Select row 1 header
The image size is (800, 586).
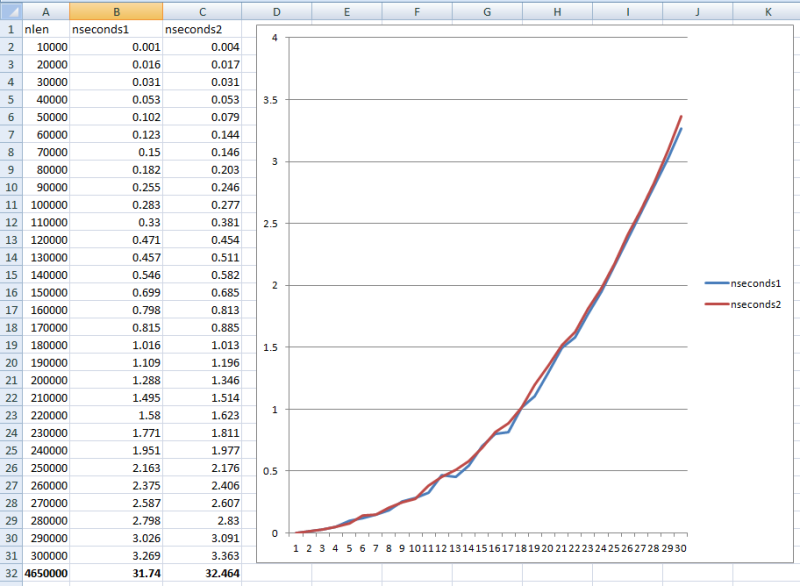[x=11, y=29]
